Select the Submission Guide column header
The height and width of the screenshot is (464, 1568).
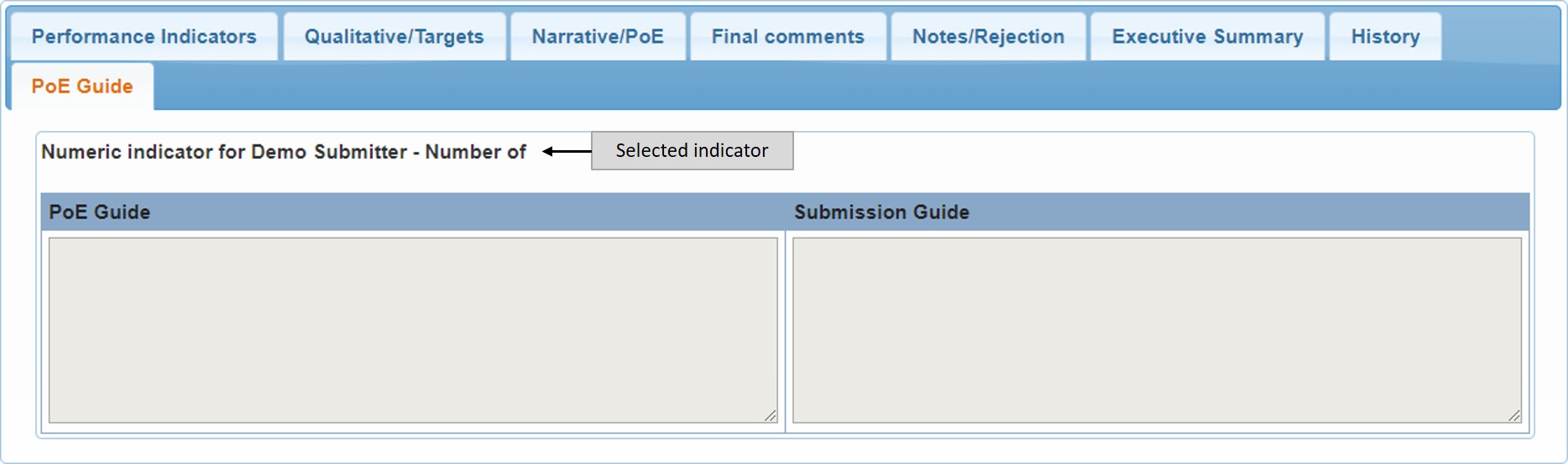881,212
